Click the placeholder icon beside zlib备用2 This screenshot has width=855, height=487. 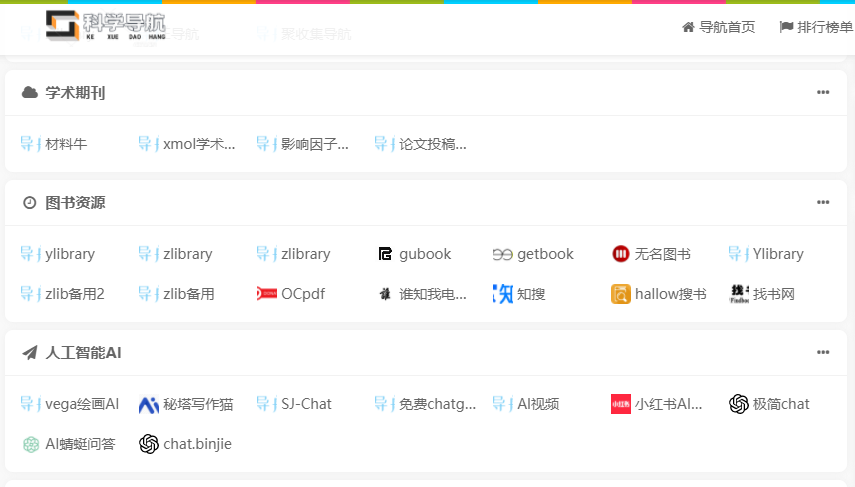[x=31, y=294]
